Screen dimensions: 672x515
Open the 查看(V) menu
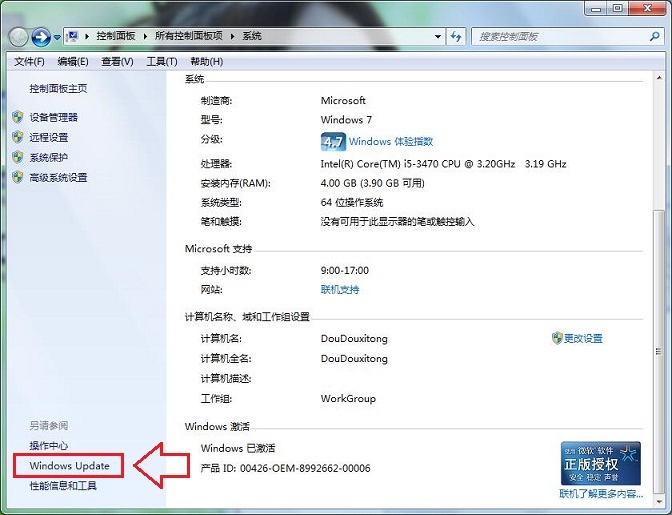coord(117,62)
